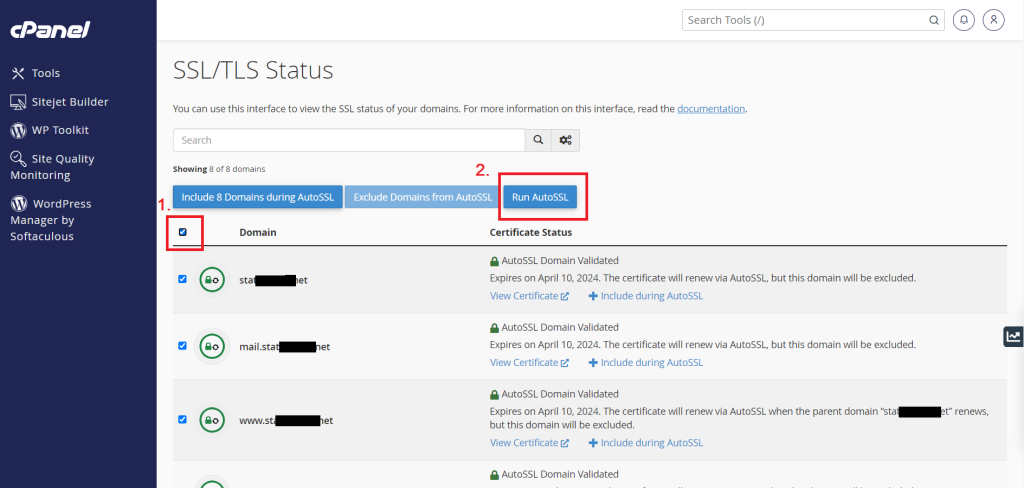Screen dimensions: 1024x488
Task: Open the documentation link
Action: click(711, 109)
